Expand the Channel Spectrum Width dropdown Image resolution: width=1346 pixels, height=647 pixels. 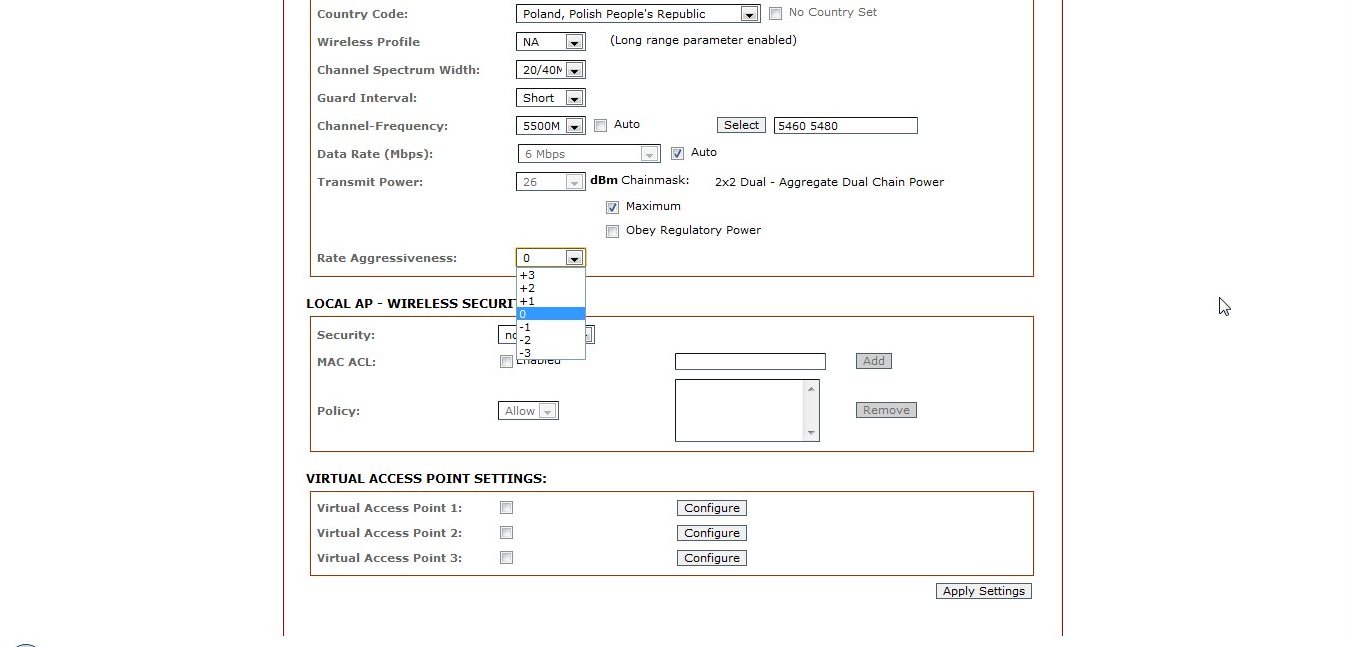[550, 70]
